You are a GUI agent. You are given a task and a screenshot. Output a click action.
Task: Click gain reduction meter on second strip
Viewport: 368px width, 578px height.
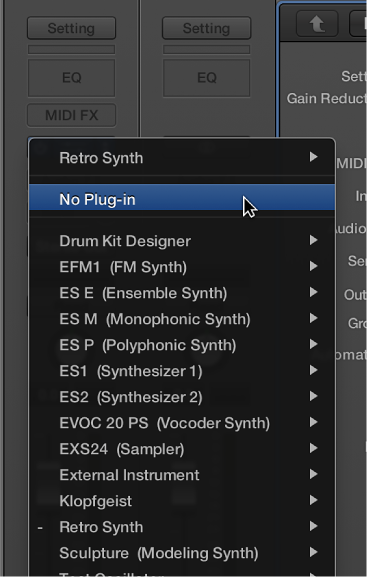[206, 49]
